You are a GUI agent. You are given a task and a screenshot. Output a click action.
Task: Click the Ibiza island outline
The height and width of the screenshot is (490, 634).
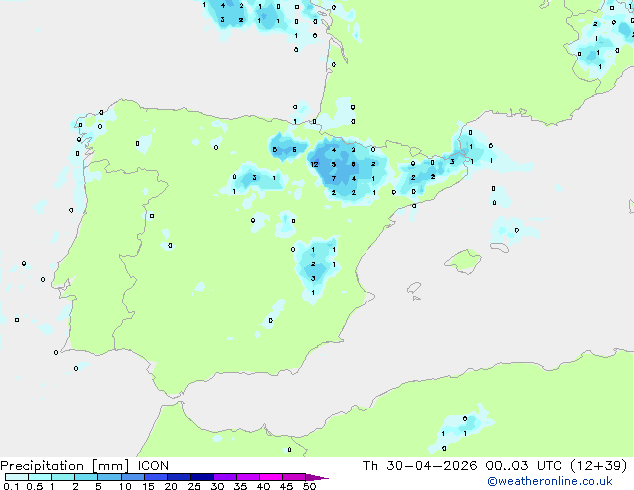(x=414, y=288)
